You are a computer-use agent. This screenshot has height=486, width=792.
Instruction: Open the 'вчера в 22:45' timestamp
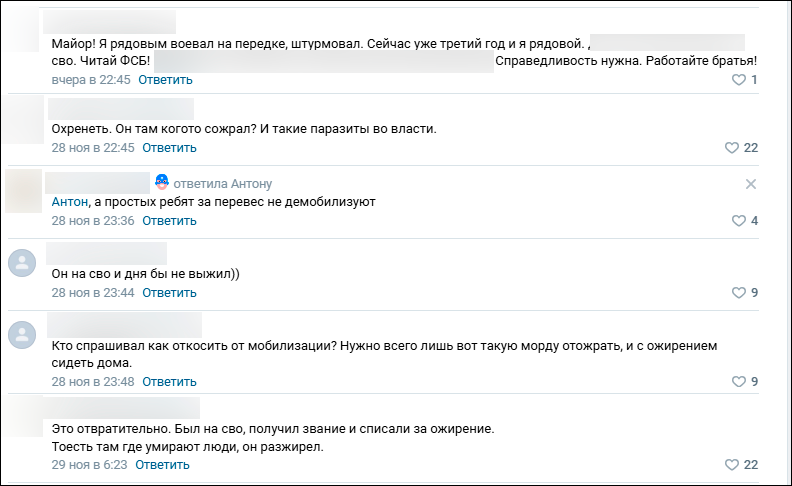click(91, 79)
